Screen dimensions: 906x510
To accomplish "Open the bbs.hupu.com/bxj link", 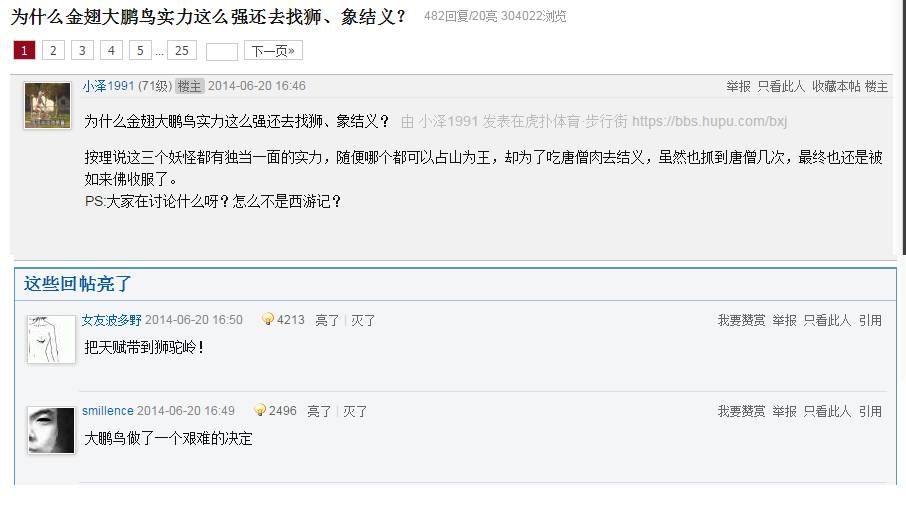I will (x=710, y=121).
